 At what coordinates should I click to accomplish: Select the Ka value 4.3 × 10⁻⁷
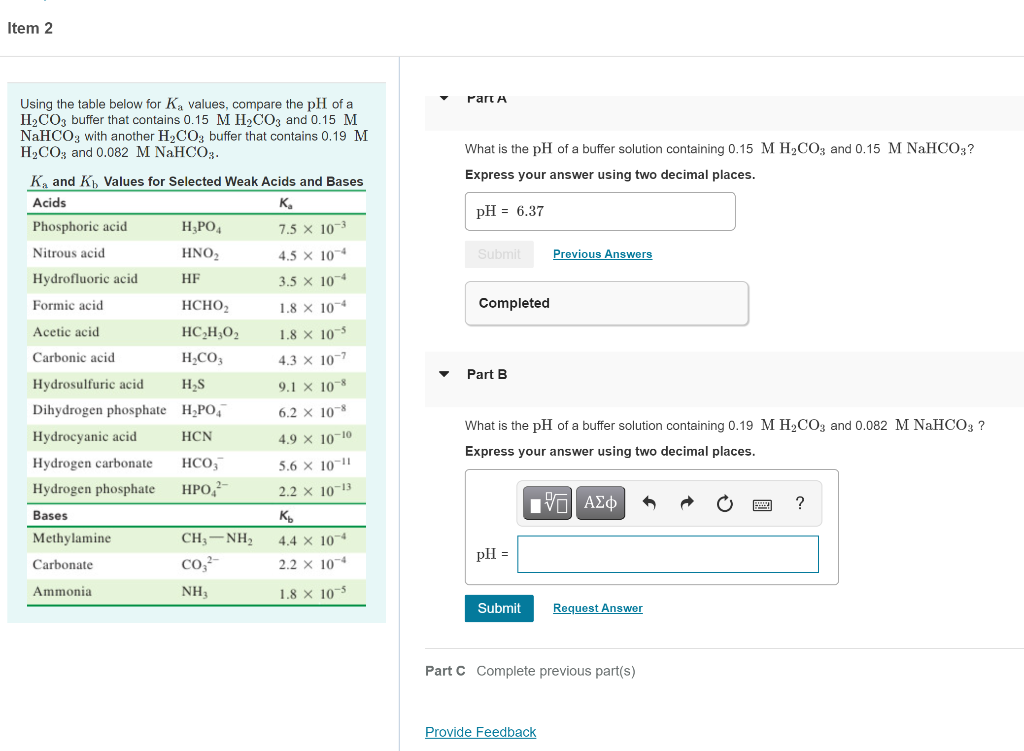tap(312, 359)
